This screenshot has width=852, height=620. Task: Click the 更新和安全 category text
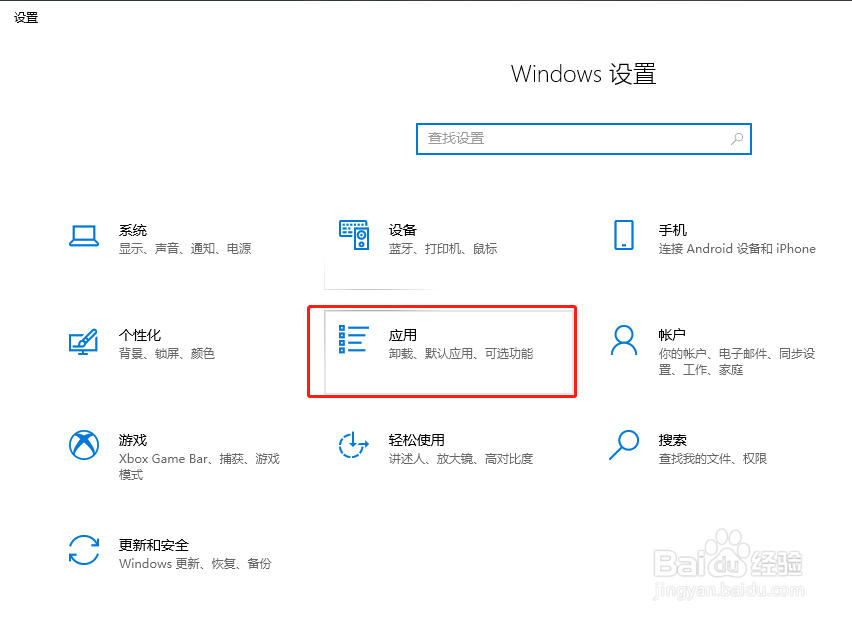pos(152,544)
